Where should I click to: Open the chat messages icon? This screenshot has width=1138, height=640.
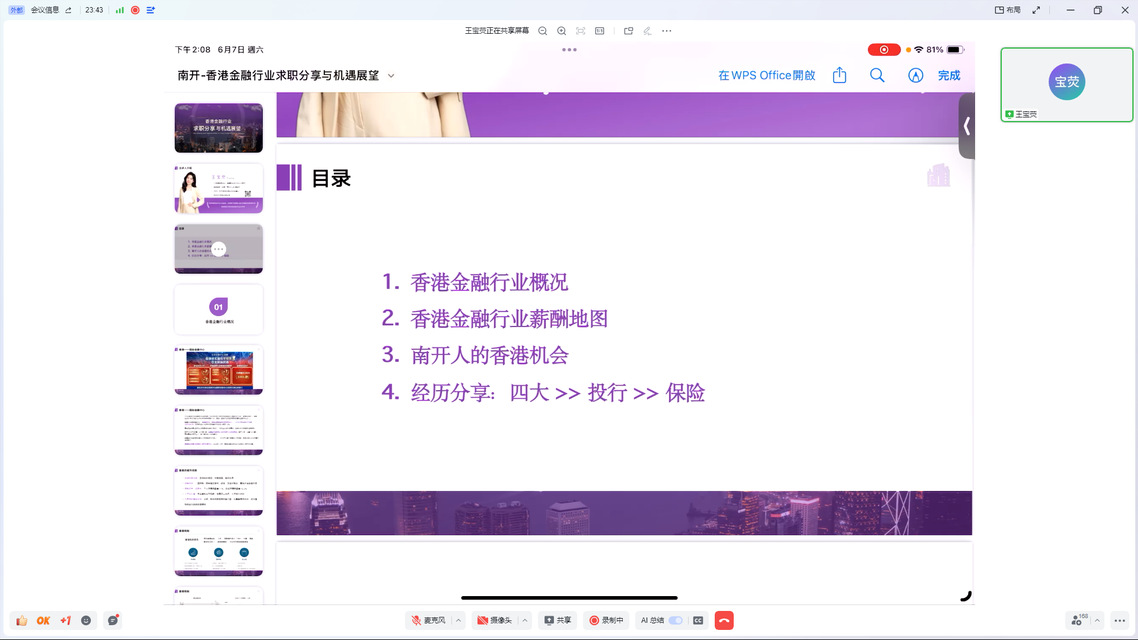coord(113,620)
